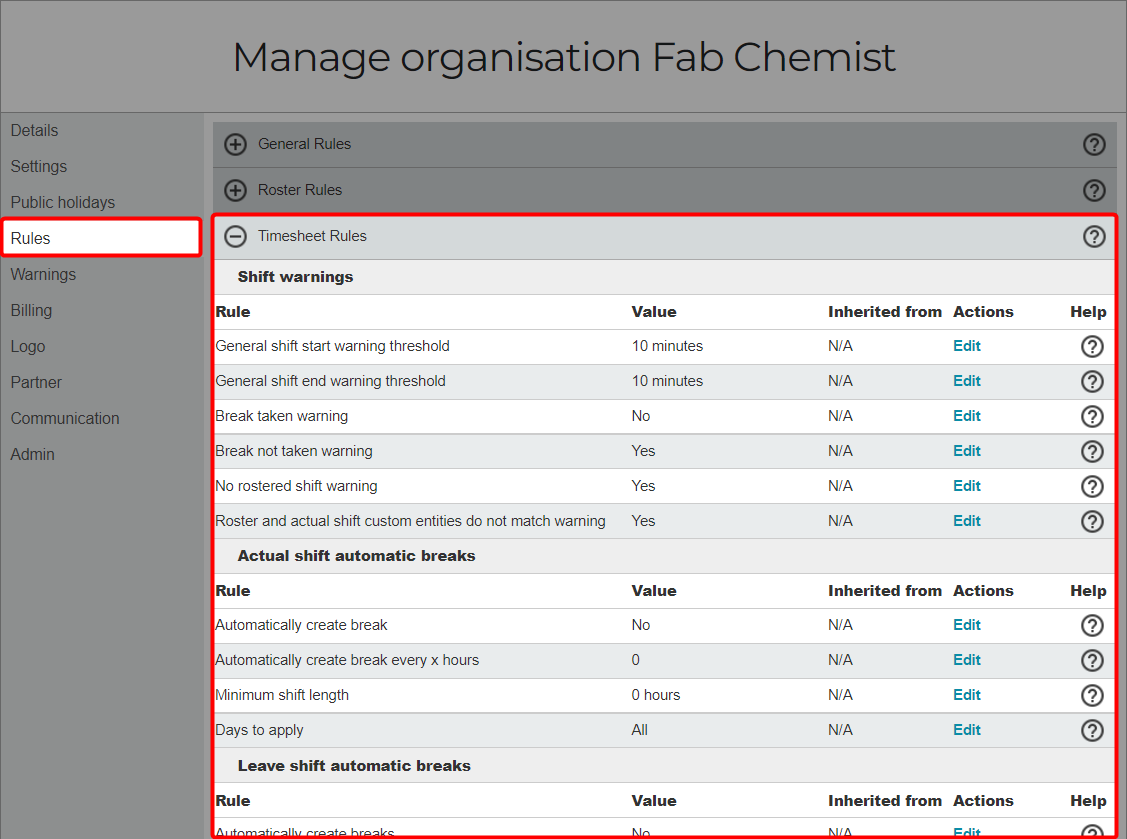
Task: Click the Actual shift automatic breaks subheading
Action: point(356,556)
